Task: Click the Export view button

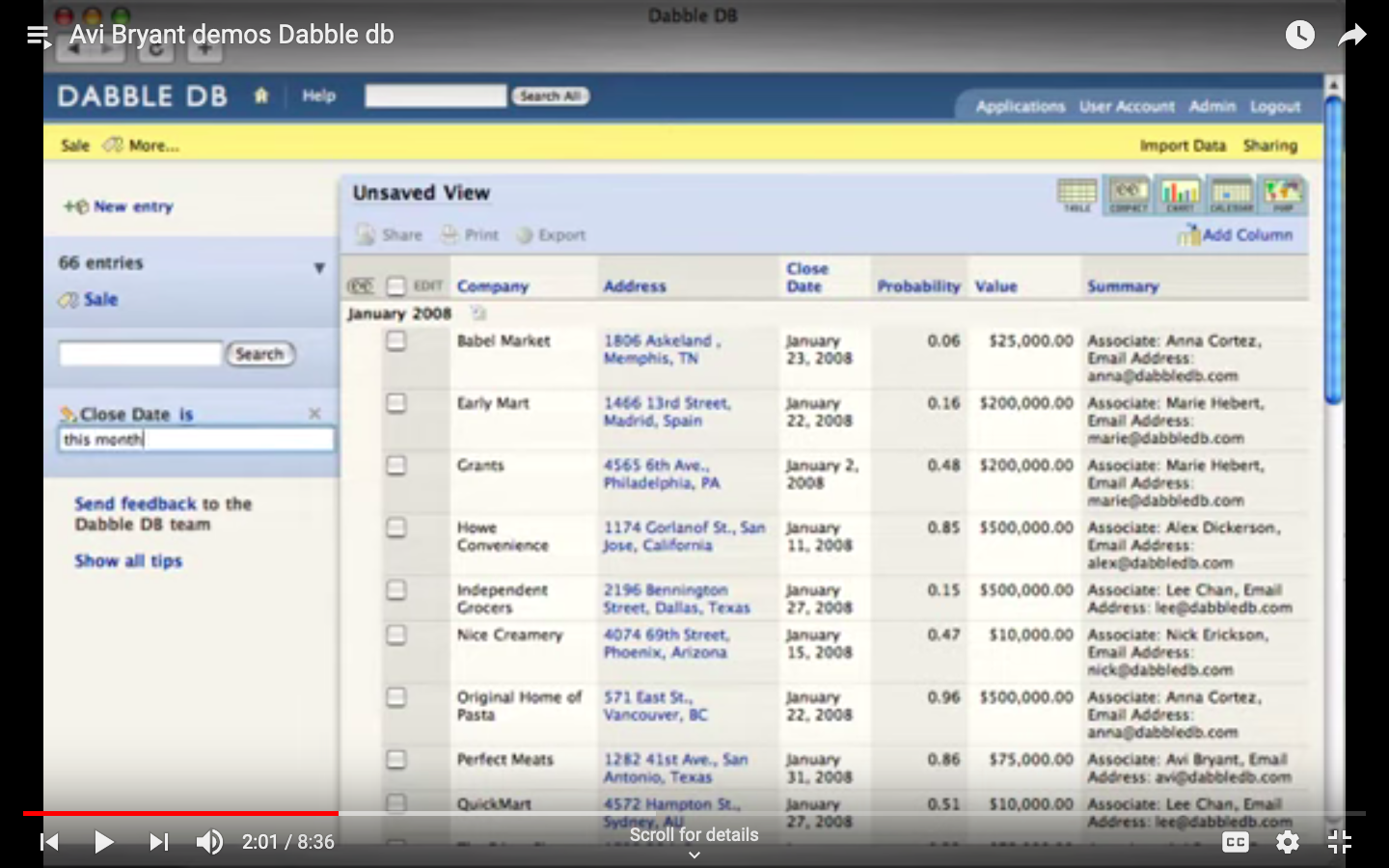Action: click(551, 234)
